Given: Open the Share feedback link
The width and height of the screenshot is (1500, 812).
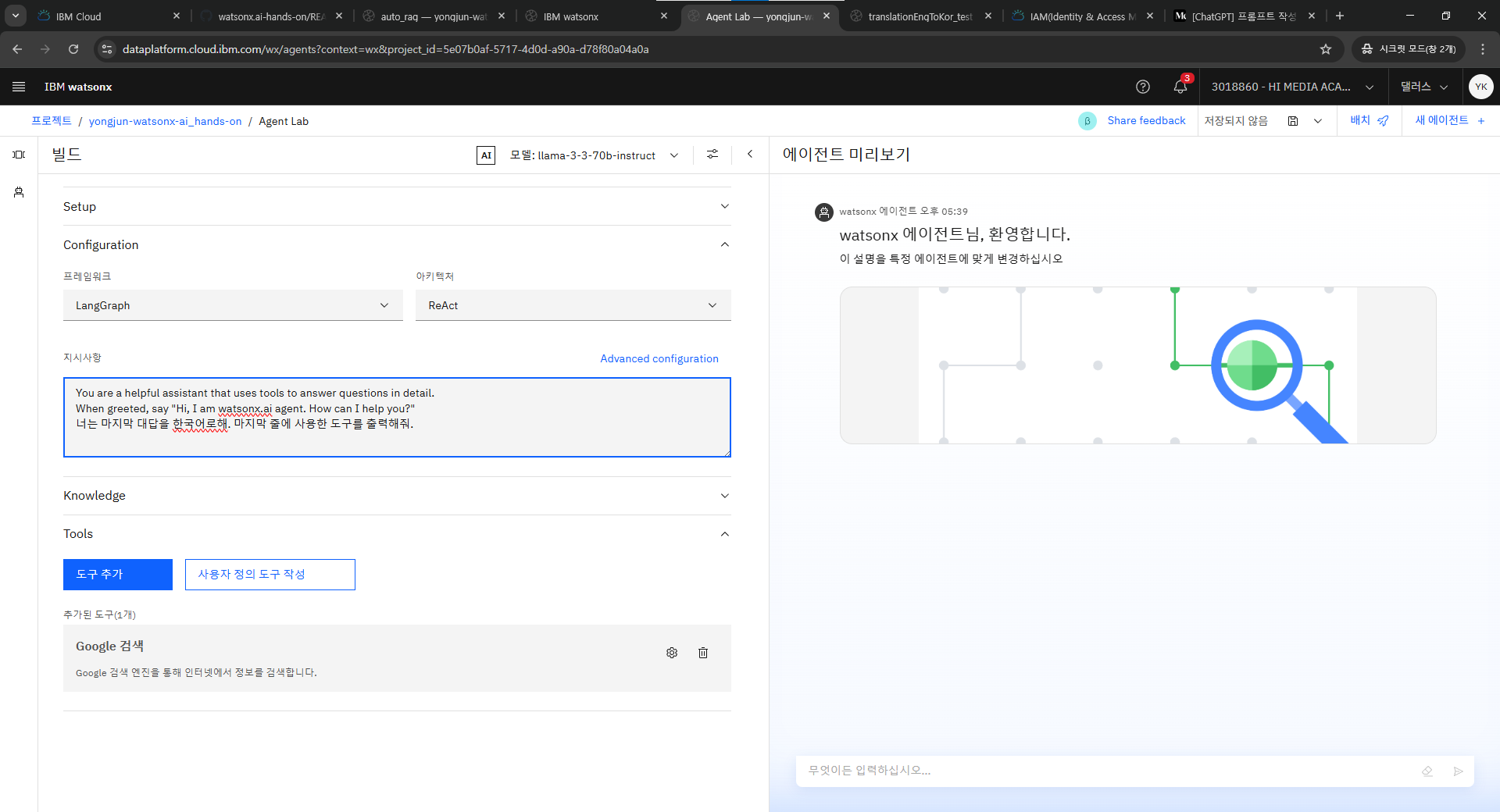Looking at the screenshot, I should [x=1146, y=121].
